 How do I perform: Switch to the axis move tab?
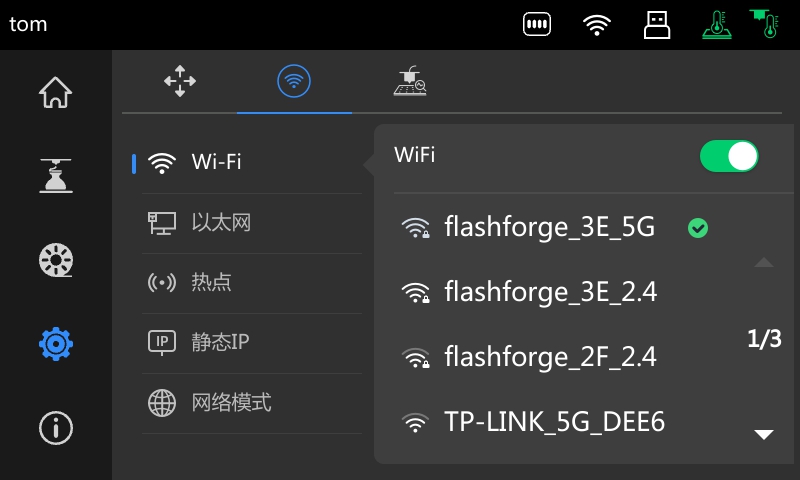pos(180,81)
